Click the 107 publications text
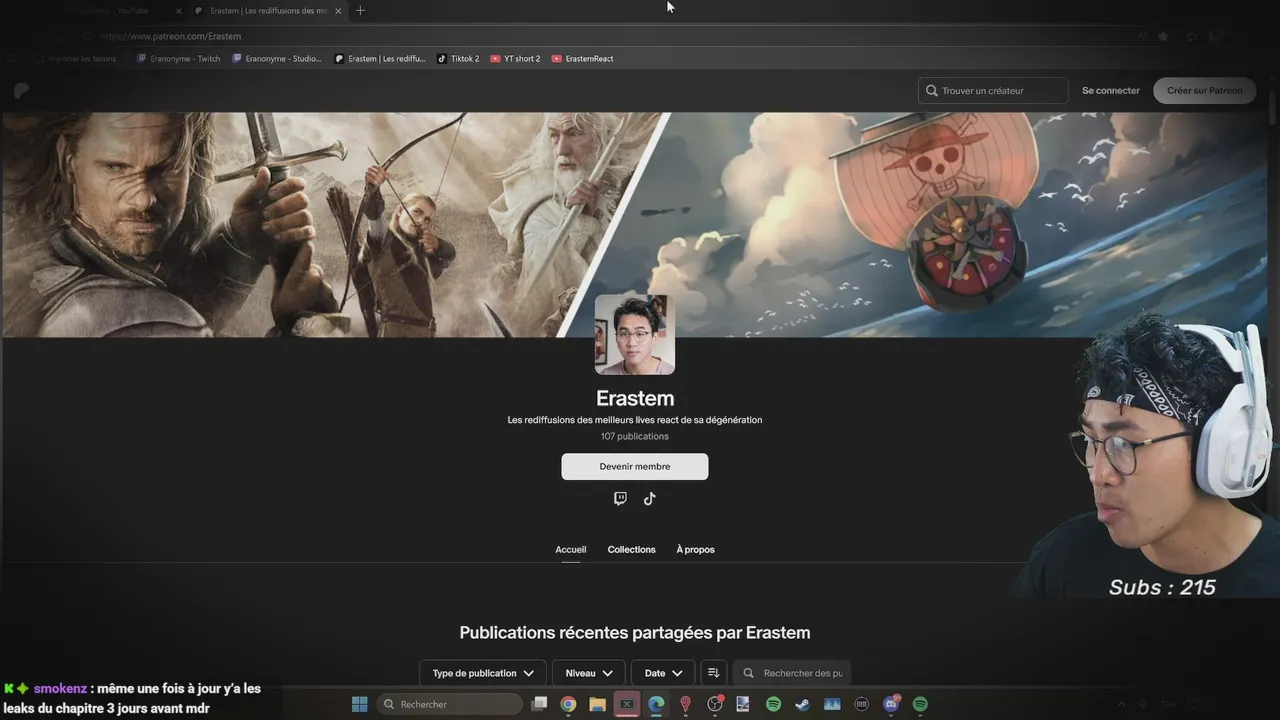Viewport: 1280px width, 720px height. click(x=635, y=436)
